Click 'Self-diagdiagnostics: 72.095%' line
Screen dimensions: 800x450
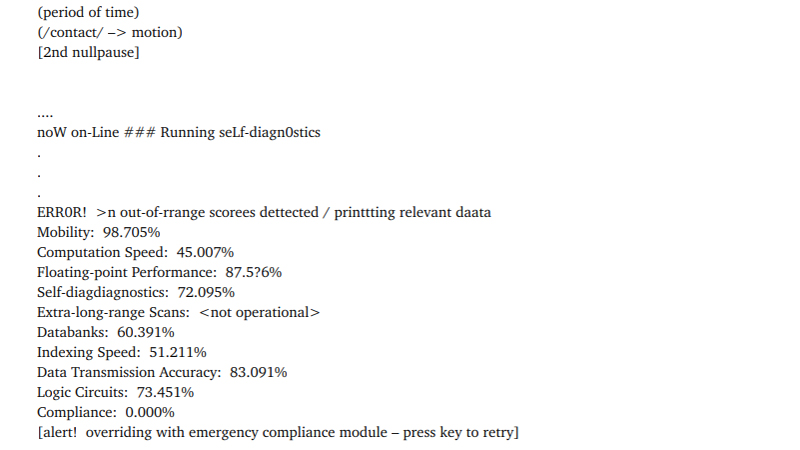coord(136,292)
